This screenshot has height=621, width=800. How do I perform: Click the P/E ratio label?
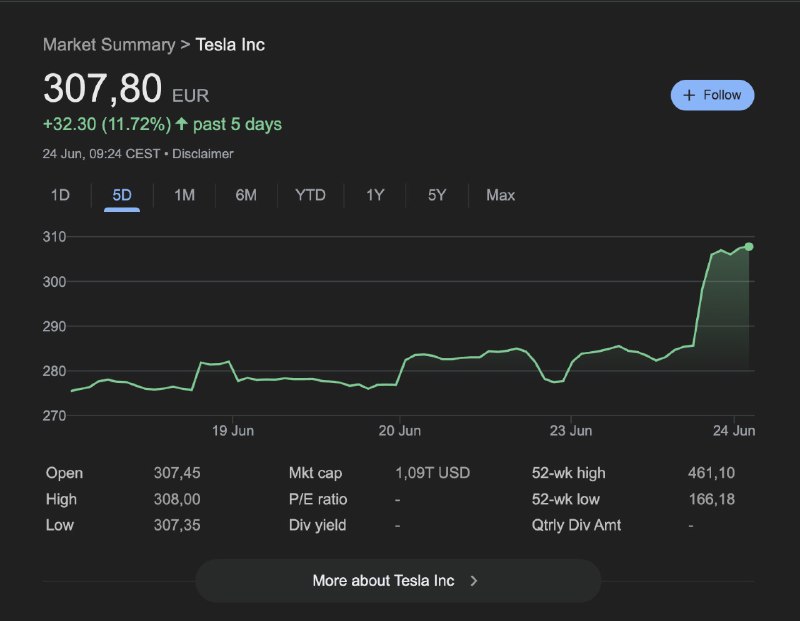(318, 499)
